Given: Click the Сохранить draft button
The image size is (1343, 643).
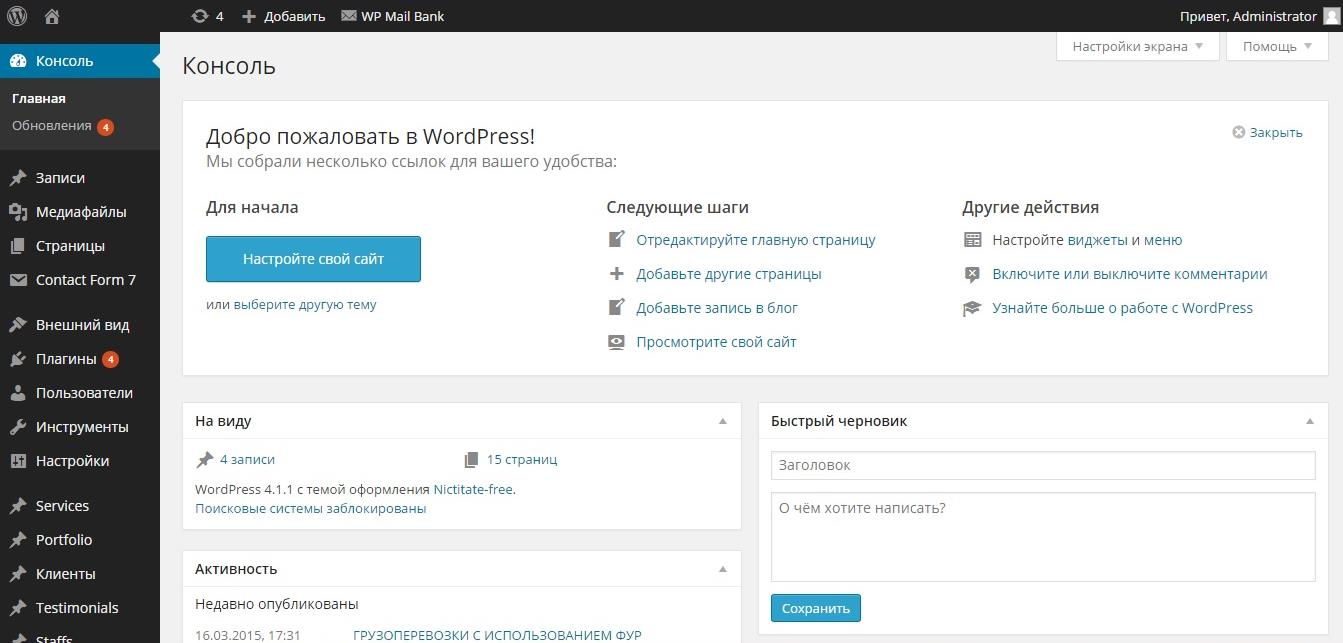Looking at the screenshot, I should (816, 608).
